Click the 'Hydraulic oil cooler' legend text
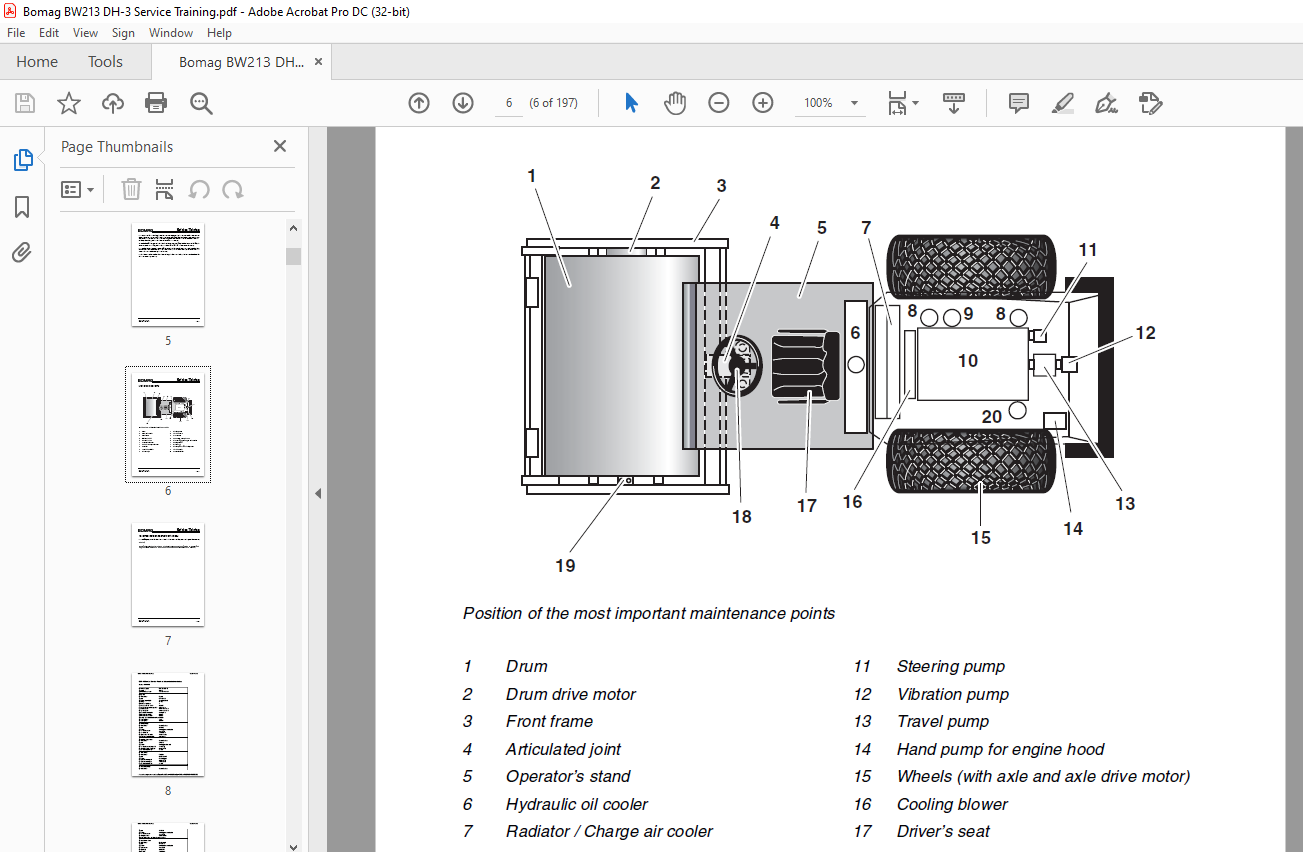The width and height of the screenshot is (1303, 852). 576,804
